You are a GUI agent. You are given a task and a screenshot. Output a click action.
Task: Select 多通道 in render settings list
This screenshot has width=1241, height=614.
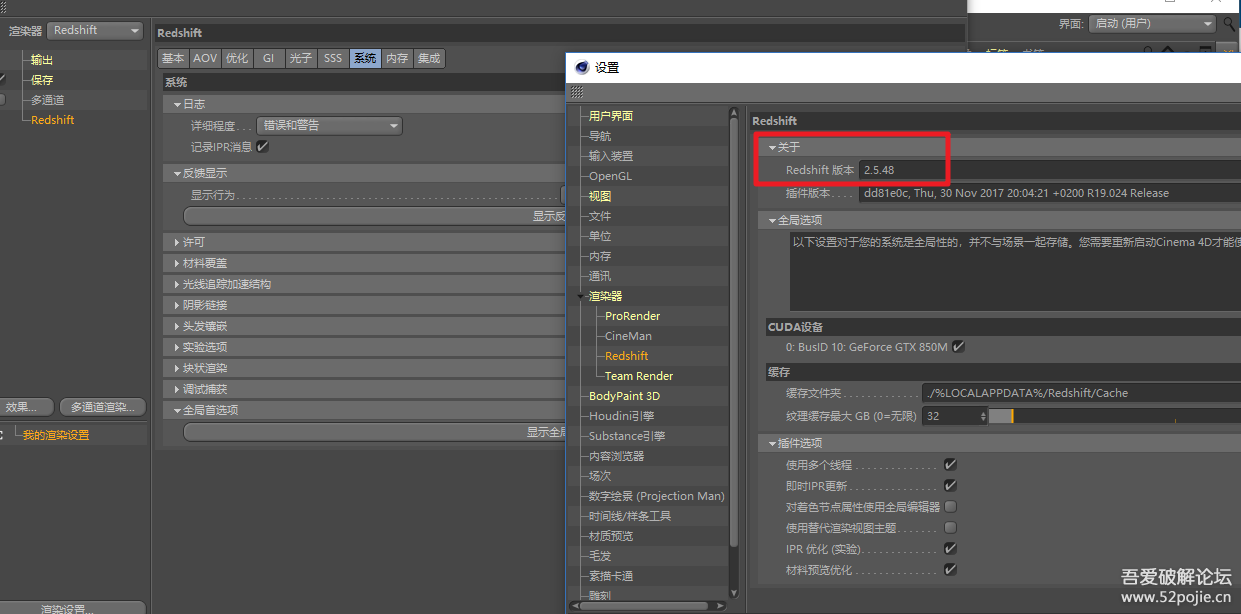pyautogui.click(x=47, y=100)
